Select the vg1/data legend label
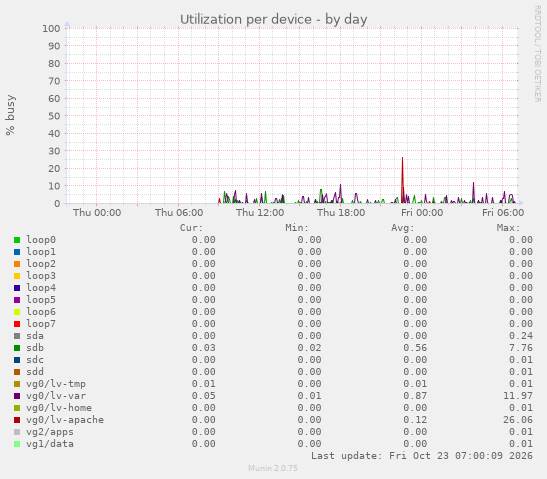 [50, 444]
